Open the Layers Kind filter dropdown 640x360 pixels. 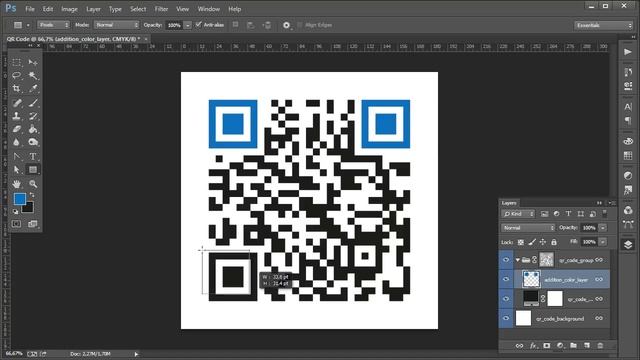(518, 214)
